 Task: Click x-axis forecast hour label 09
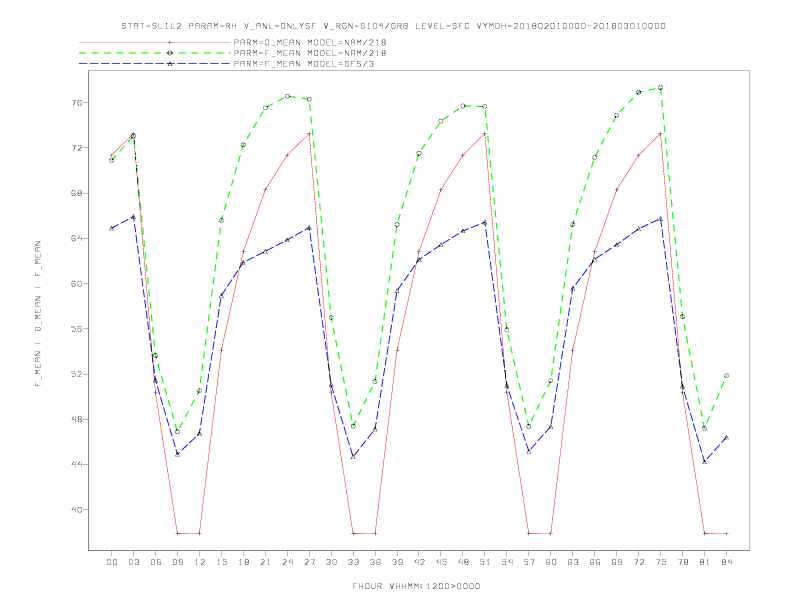pos(177,562)
